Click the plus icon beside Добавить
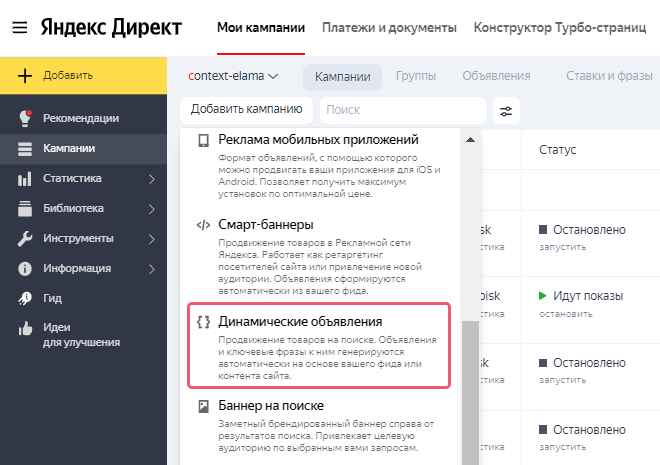Viewport: 660px width, 465px height. point(25,76)
